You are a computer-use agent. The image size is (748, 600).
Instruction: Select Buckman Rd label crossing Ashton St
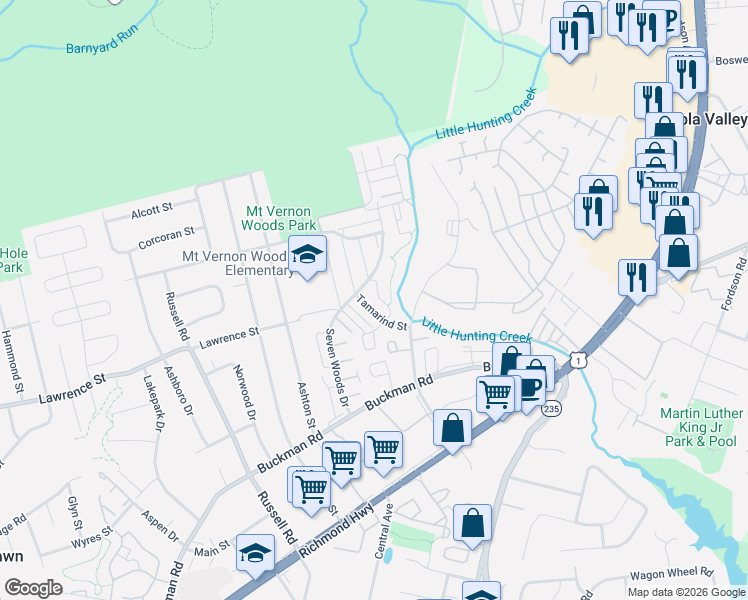click(290, 452)
